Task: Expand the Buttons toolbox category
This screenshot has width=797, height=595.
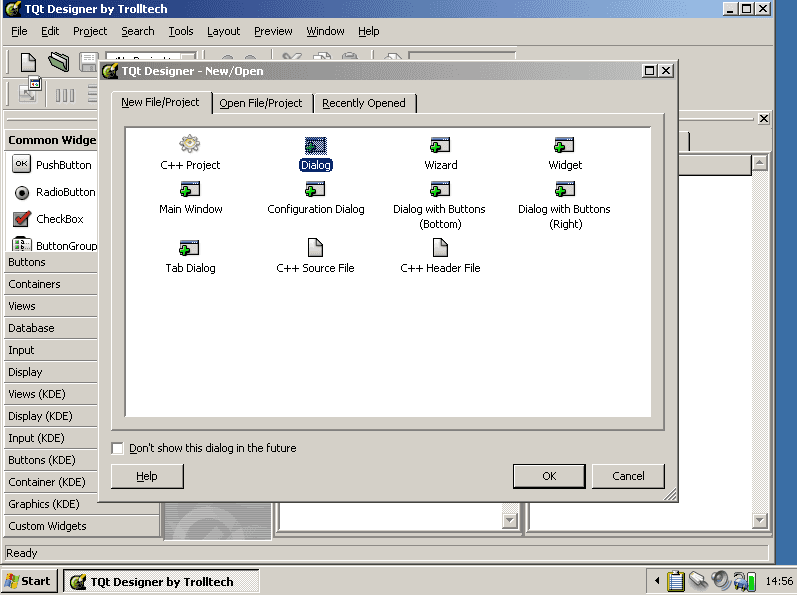Action: pos(51,262)
